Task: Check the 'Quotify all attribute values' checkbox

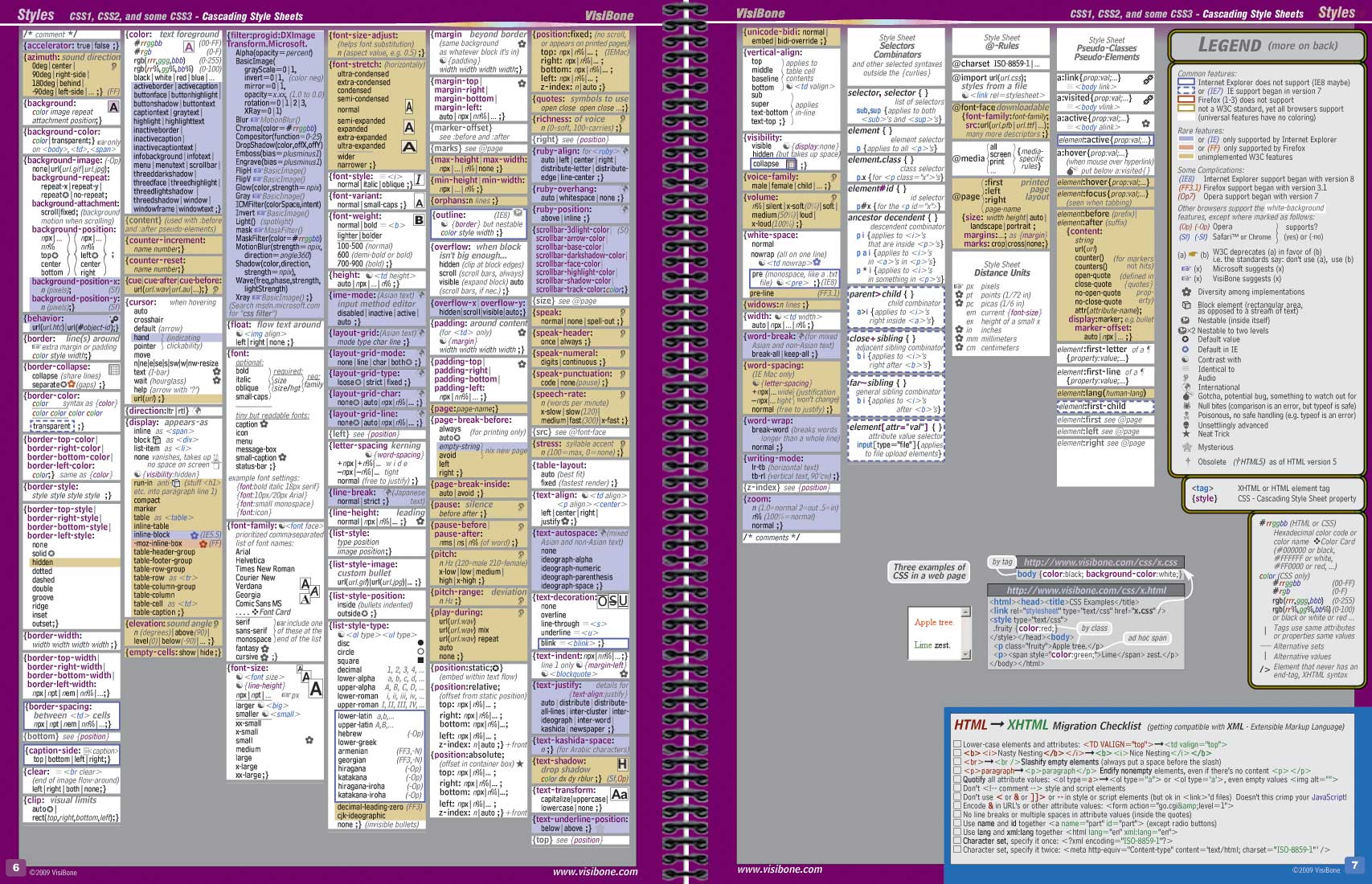Action: (x=957, y=780)
